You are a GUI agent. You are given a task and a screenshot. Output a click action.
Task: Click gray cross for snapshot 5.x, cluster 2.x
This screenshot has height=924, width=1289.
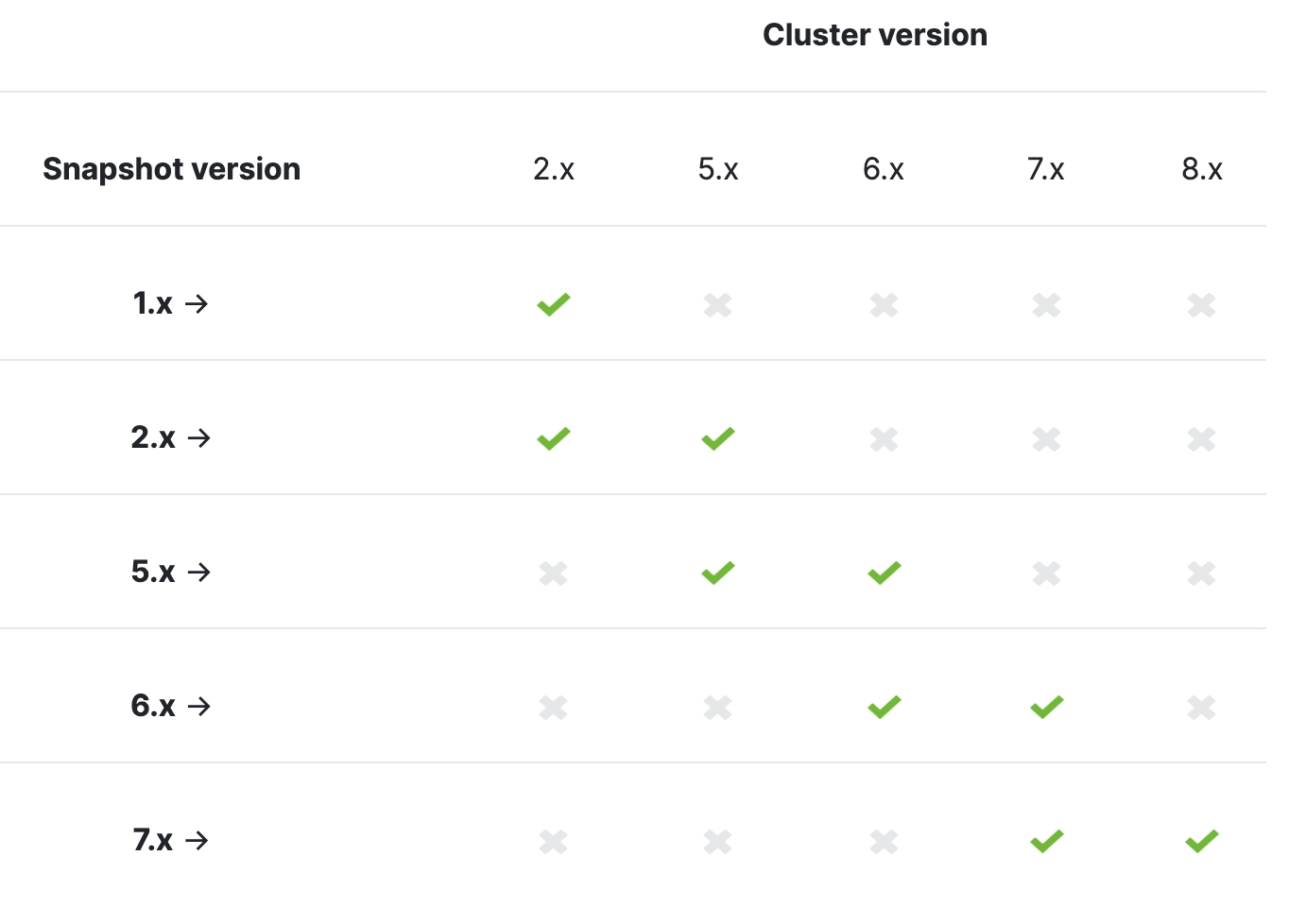coord(554,573)
